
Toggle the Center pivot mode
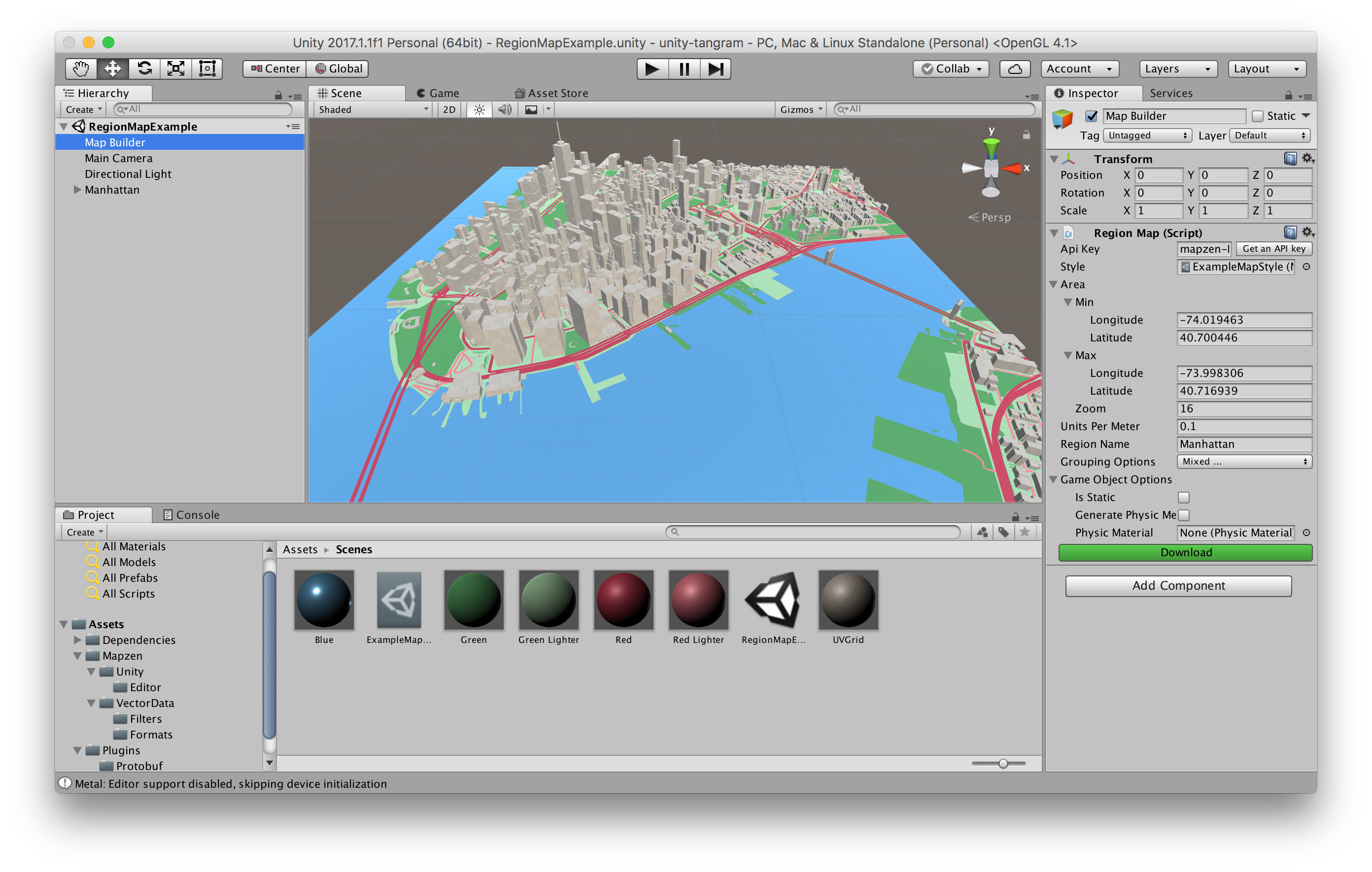click(274, 69)
